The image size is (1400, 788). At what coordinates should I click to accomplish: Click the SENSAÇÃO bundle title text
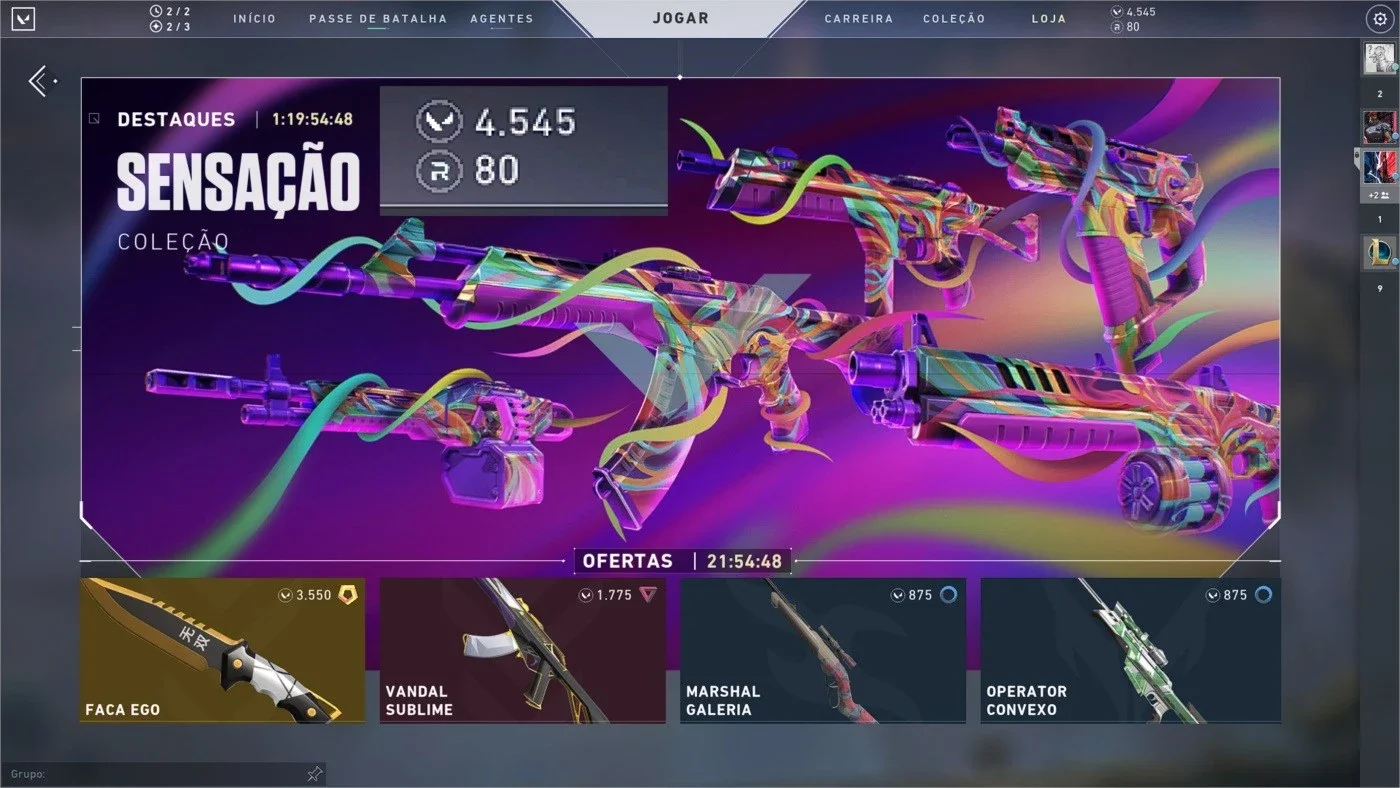[238, 182]
